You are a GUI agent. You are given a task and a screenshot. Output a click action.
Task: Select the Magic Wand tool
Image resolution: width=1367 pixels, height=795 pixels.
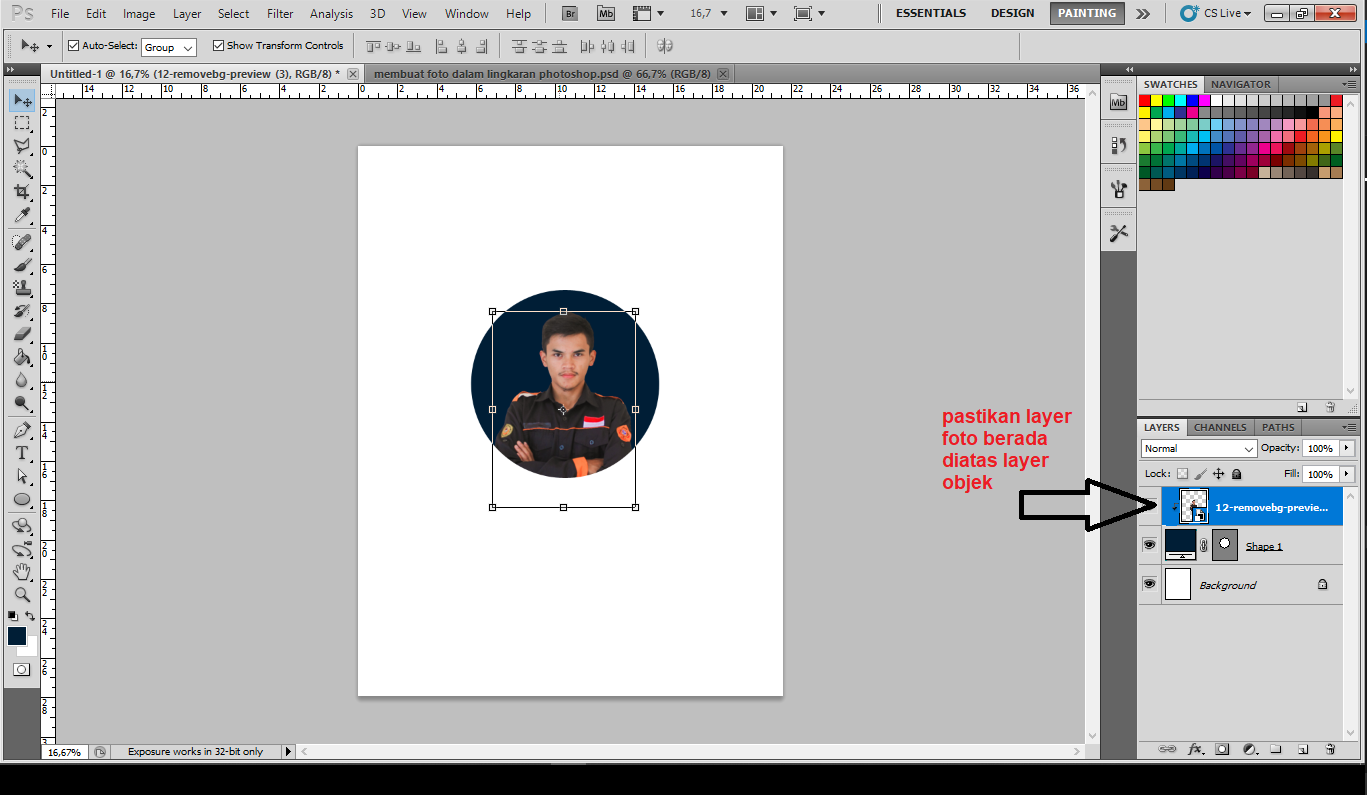click(x=22, y=169)
